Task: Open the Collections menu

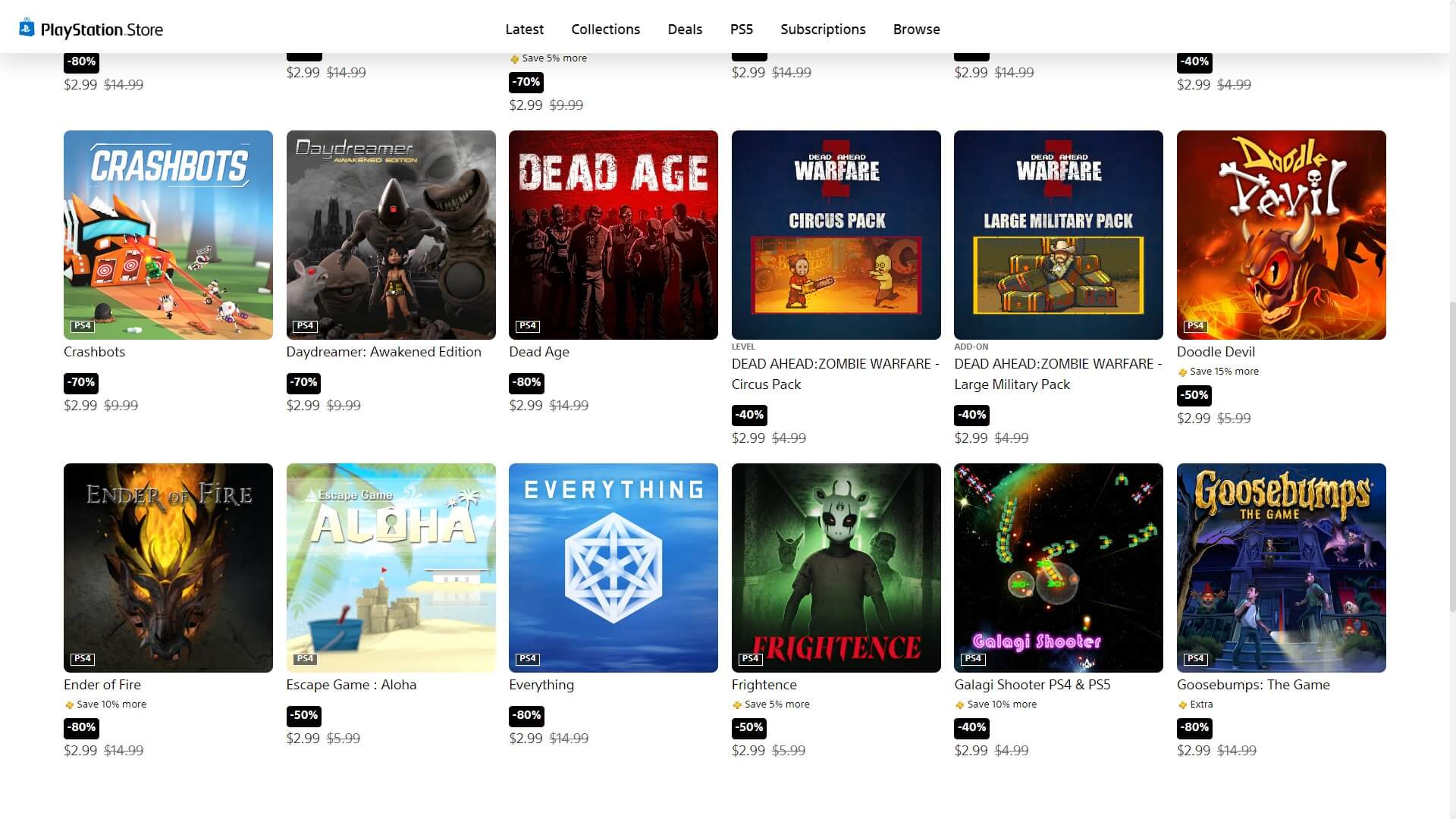Action: pos(605,29)
